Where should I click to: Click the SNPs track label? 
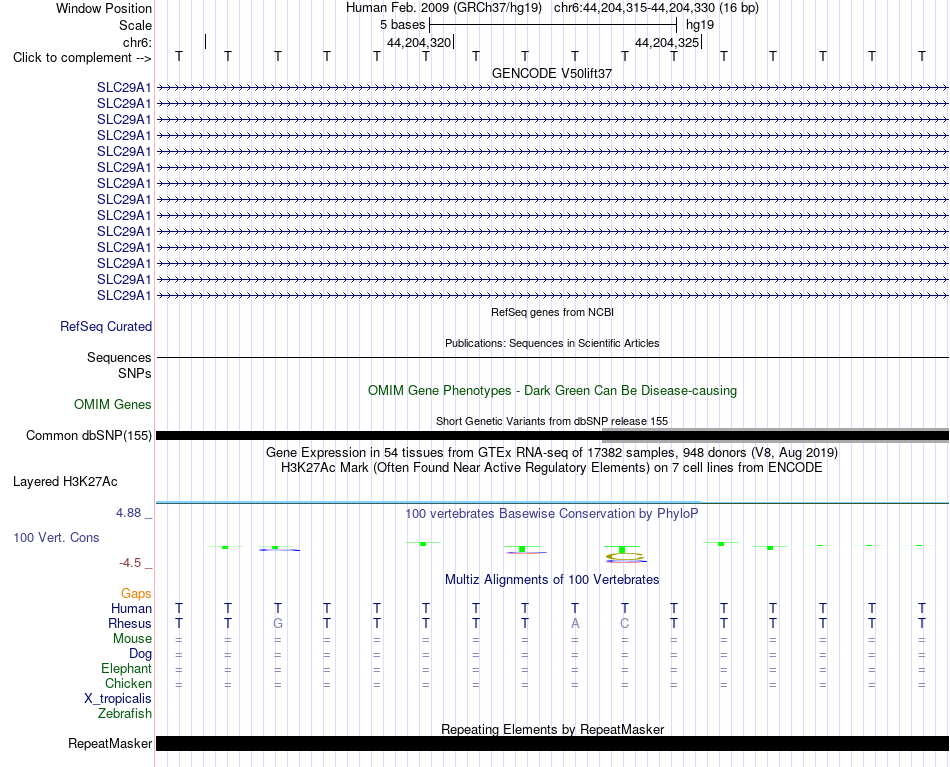135,373
